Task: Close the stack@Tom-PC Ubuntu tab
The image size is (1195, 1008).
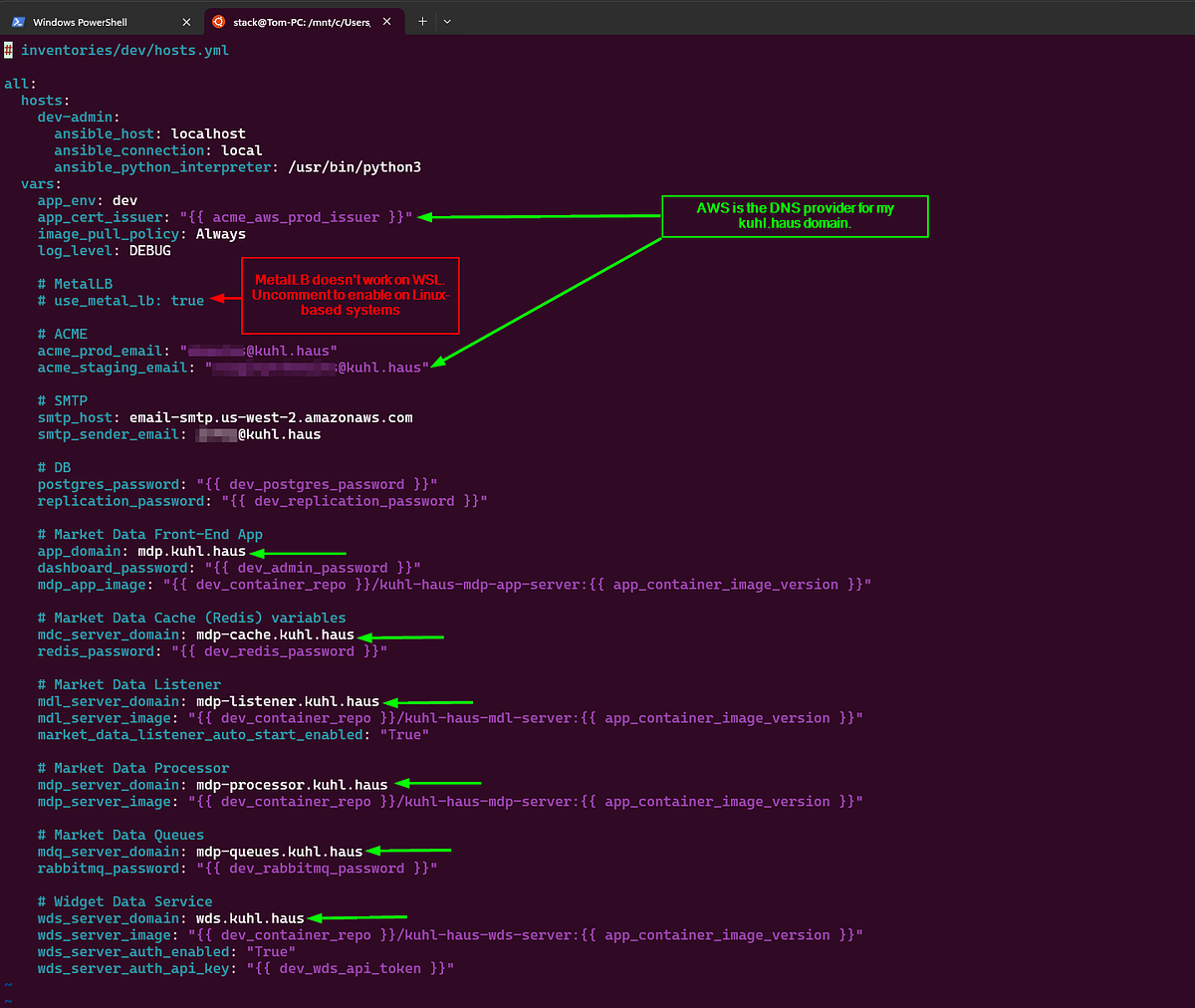Action: pyautogui.click(x=387, y=22)
